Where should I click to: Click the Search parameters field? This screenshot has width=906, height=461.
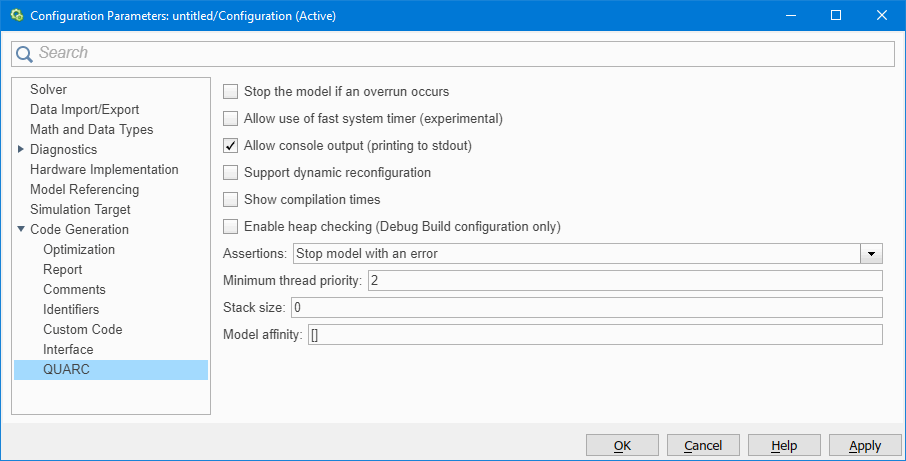pos(460,53)
